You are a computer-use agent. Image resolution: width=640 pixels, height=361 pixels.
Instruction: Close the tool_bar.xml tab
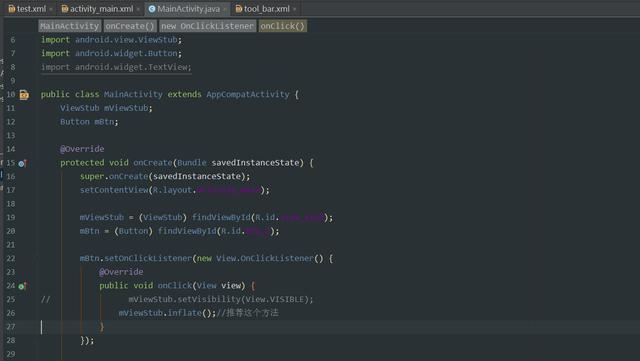(295, 9)
